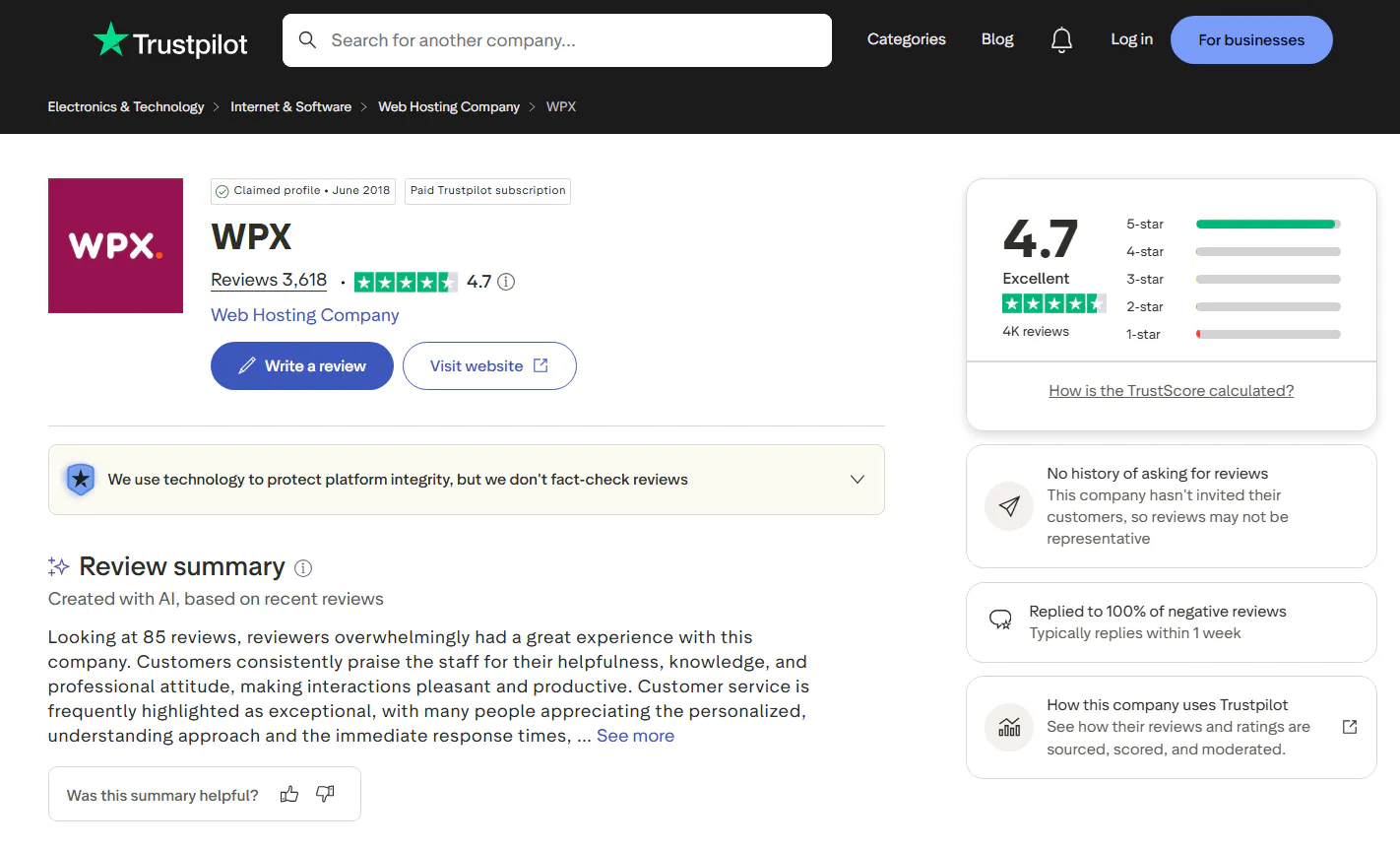
Task: Click the Trustpilot logo in header
Action: (170, 40)
